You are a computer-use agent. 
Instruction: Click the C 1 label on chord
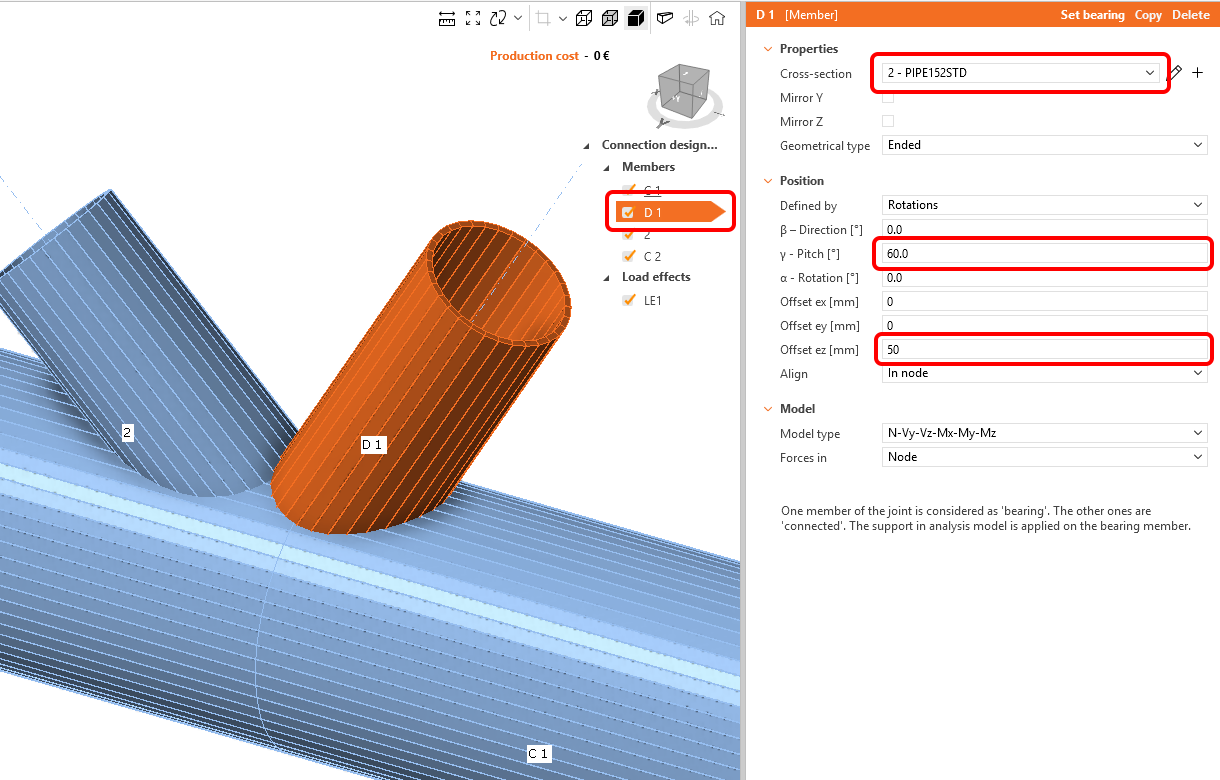click(x=538, y=753)
